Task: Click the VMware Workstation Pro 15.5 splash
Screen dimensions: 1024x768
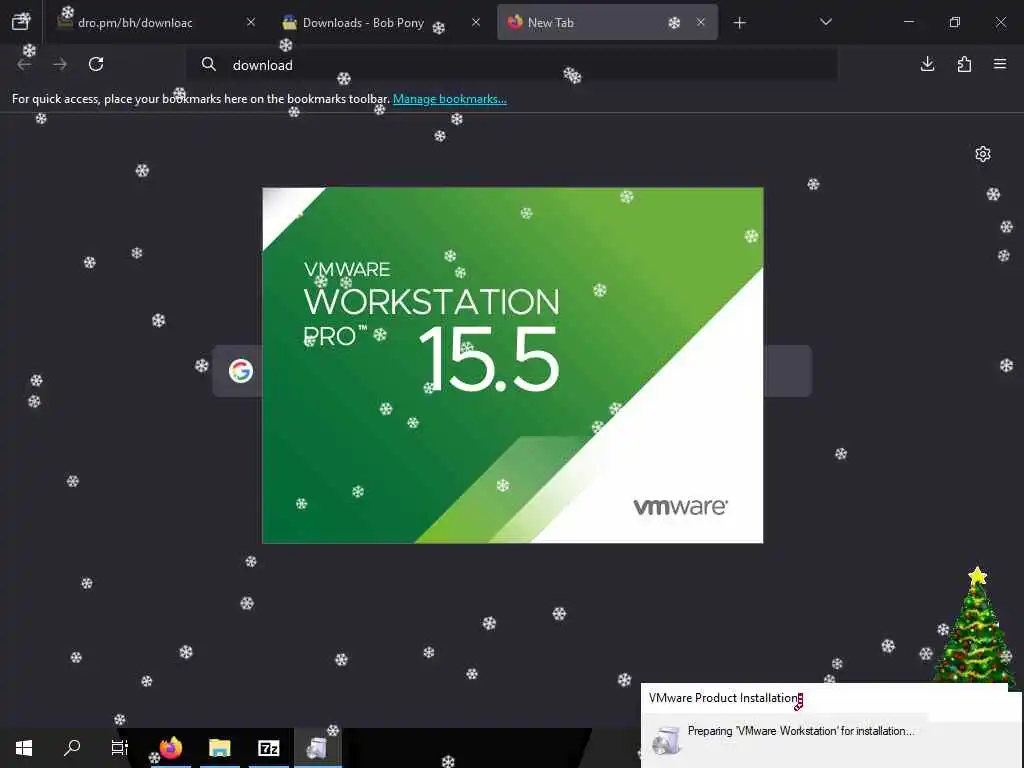Action: coord(513,365)
